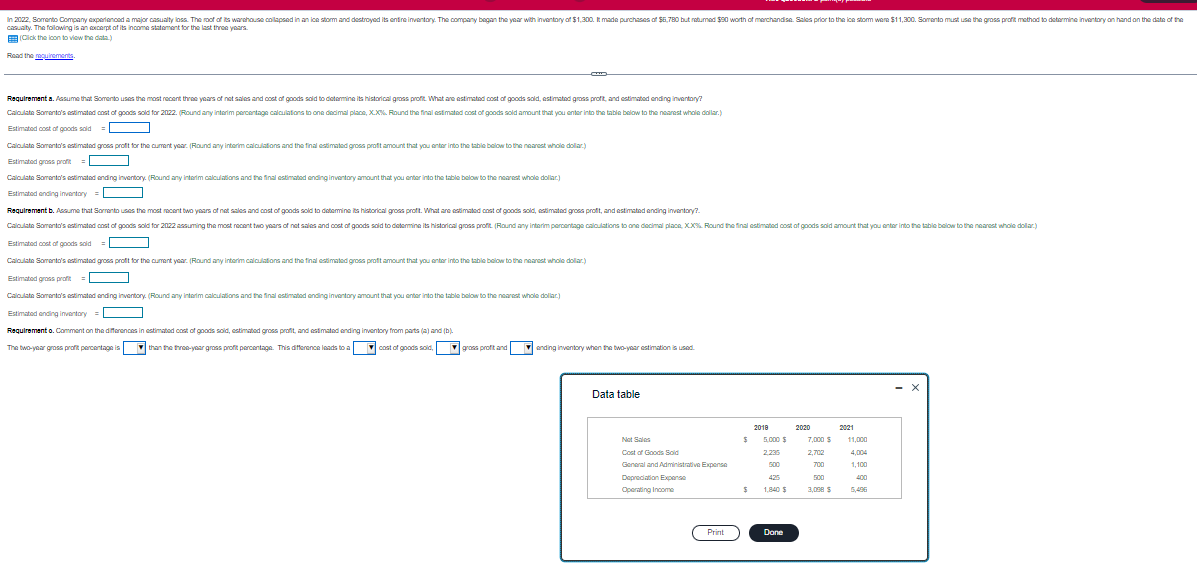
Task: Open dropdown after 'two-year gross profit percentage is'
Action: [x=135, y=348]
